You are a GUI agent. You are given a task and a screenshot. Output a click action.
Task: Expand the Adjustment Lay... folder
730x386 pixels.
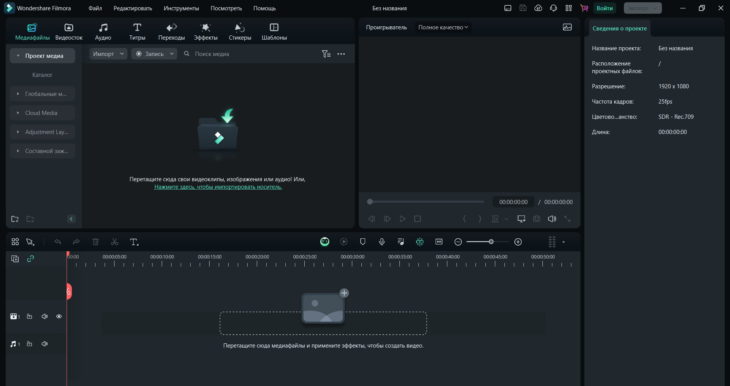[18, 132]
